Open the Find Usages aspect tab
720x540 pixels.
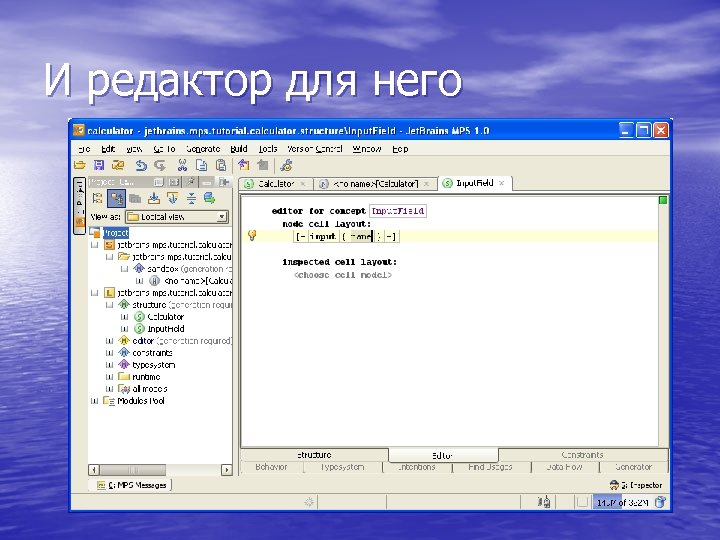pyautogui.click(x=490, y=467)
